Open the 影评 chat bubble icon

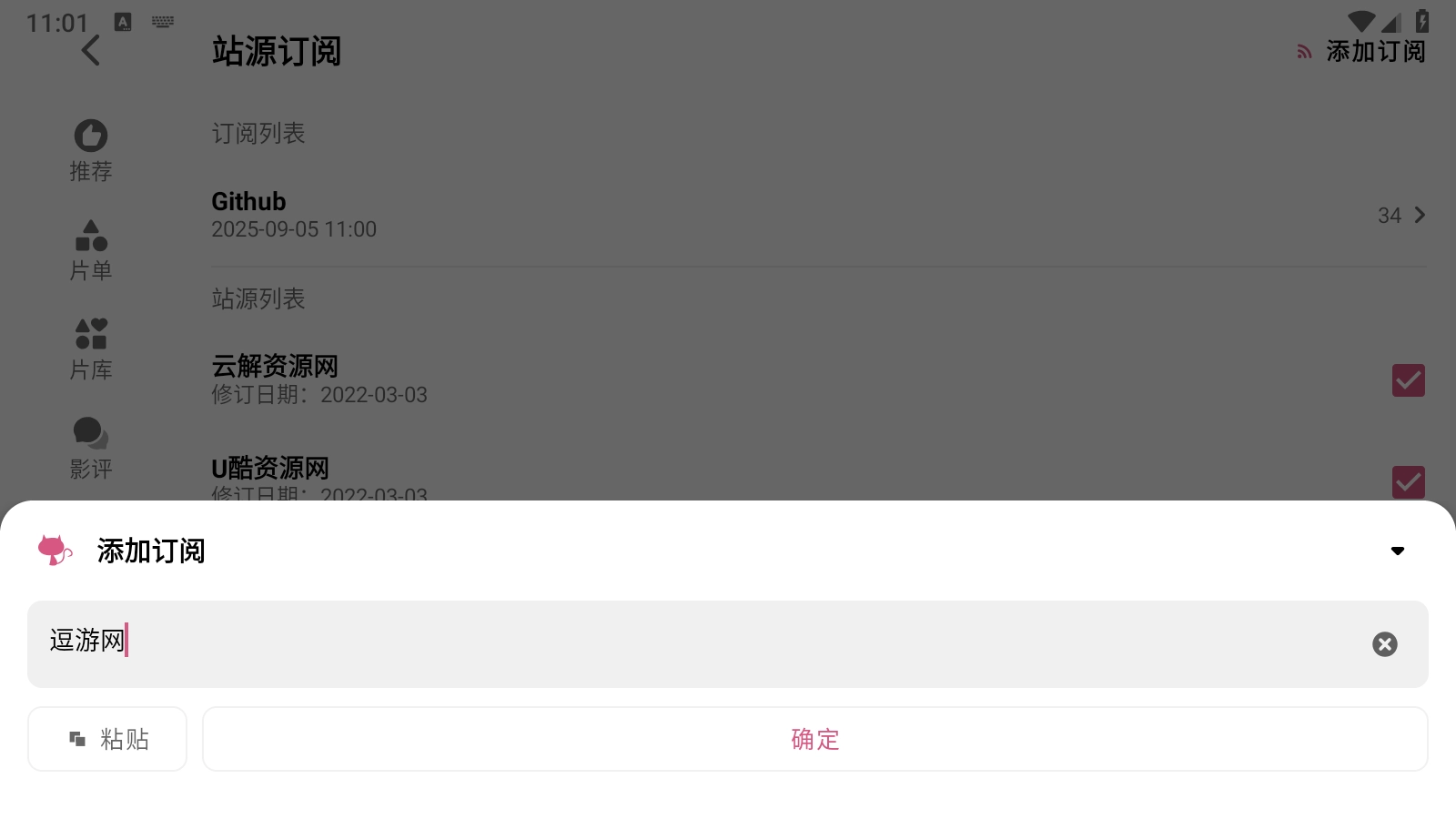point(91,433)
